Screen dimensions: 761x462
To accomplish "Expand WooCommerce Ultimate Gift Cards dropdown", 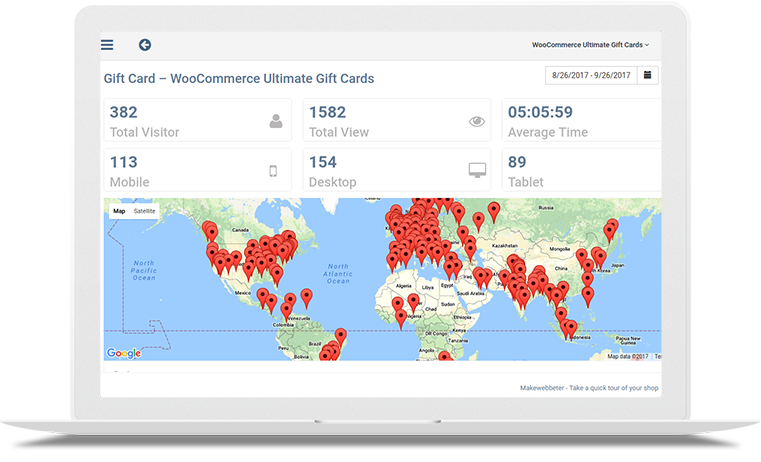I will pos(590,45).
